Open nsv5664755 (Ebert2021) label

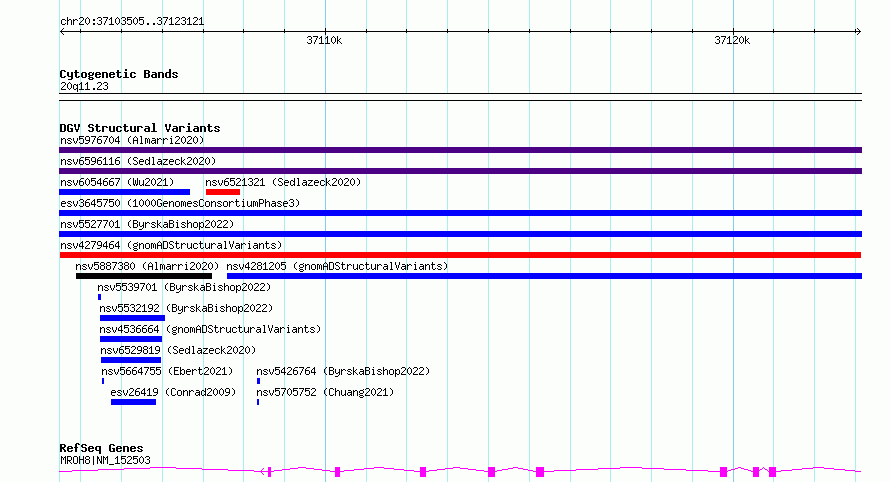click(x=167, y=371)
